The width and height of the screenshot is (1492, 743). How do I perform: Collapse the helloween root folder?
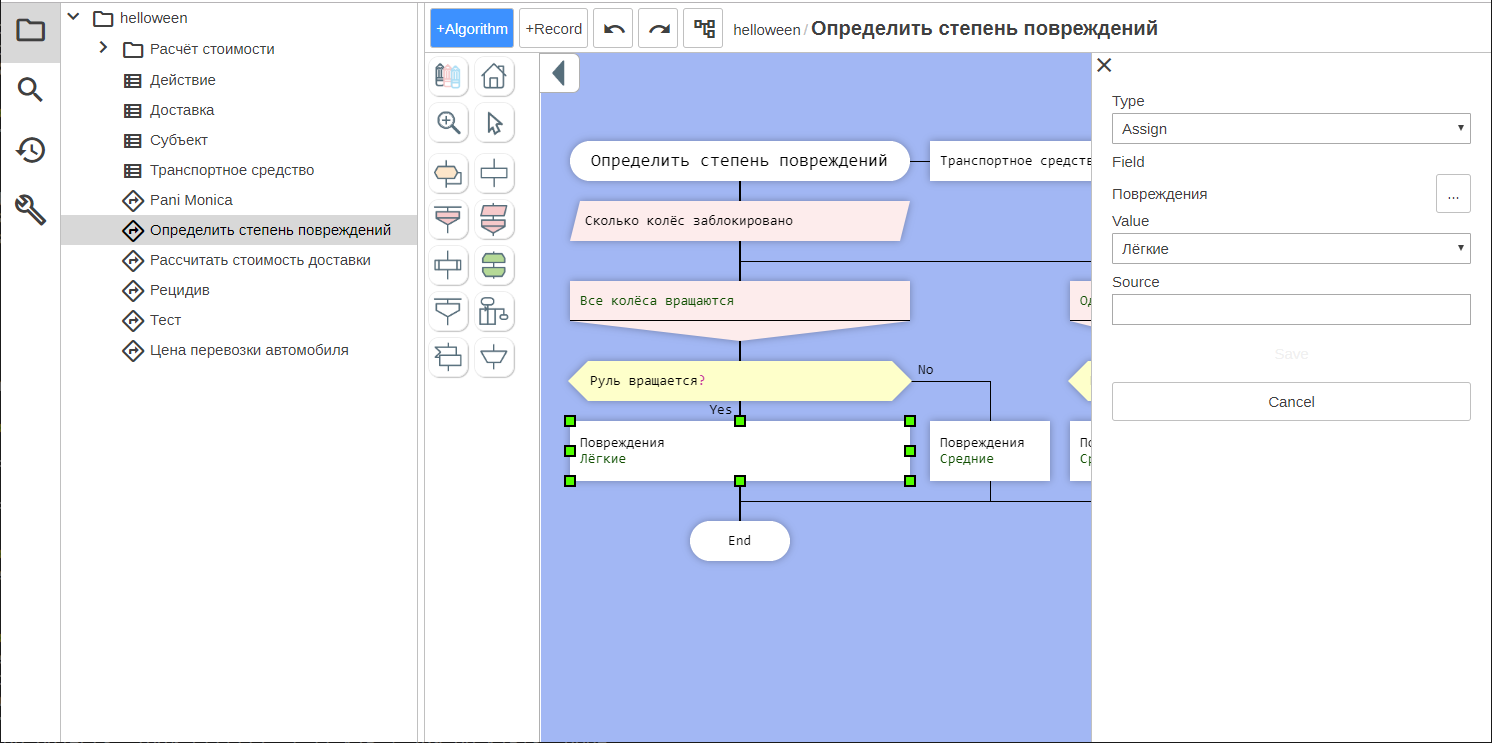point(73,17)
